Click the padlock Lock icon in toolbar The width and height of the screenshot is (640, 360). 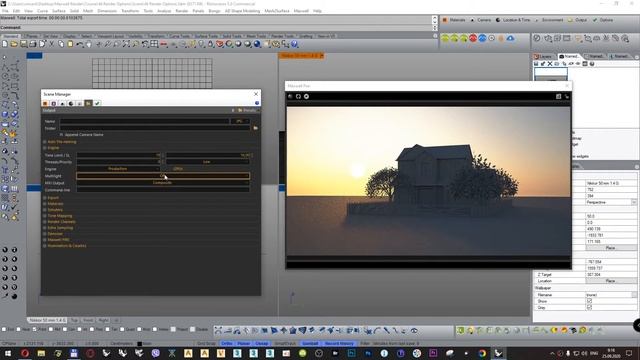point(211,44)
